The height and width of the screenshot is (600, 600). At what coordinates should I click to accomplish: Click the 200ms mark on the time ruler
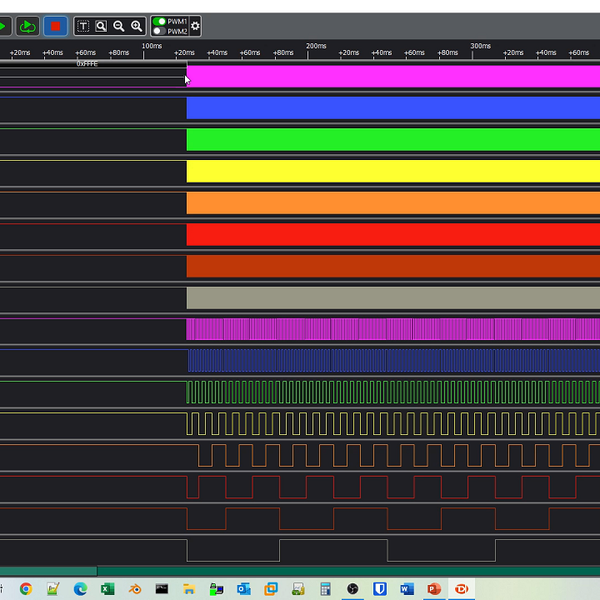(316, 47)
